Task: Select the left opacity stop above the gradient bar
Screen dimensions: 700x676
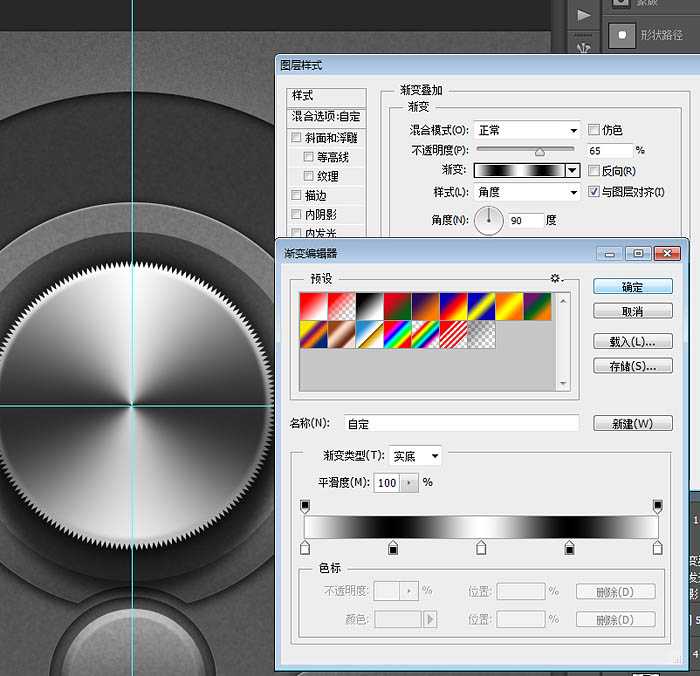Action: coord(305,506)
